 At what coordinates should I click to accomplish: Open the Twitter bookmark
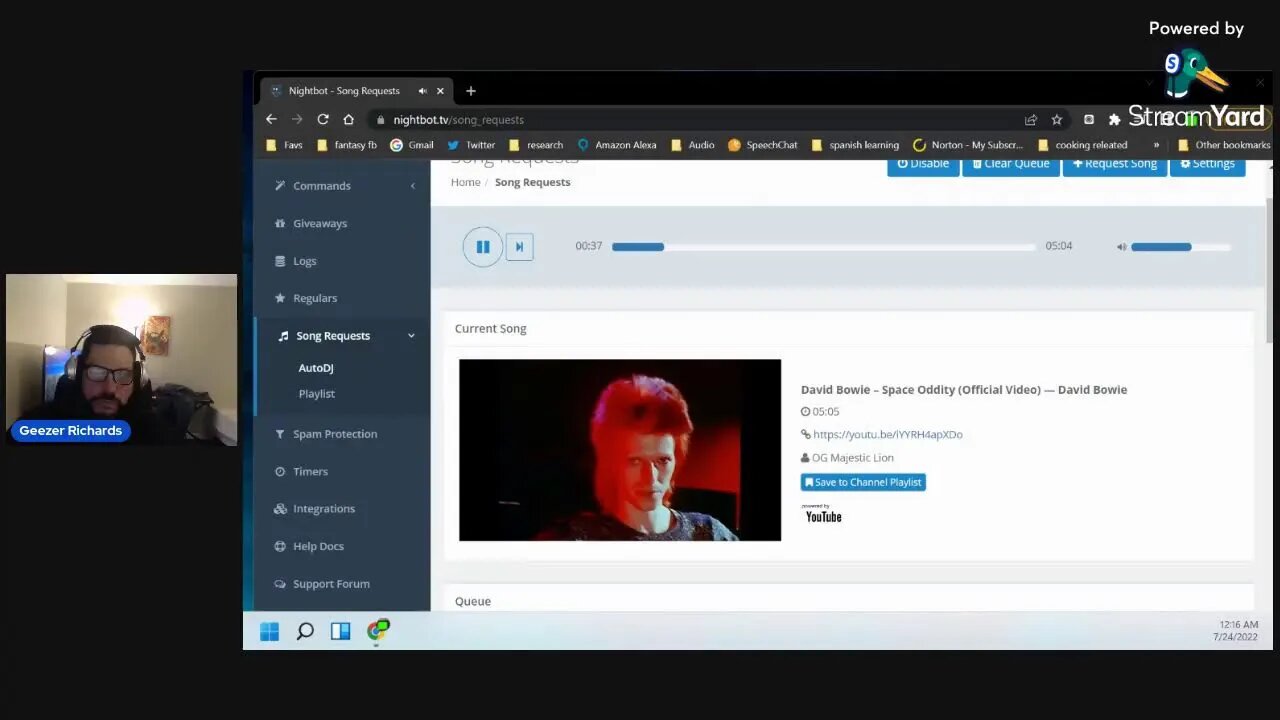[x=471, y=145]
